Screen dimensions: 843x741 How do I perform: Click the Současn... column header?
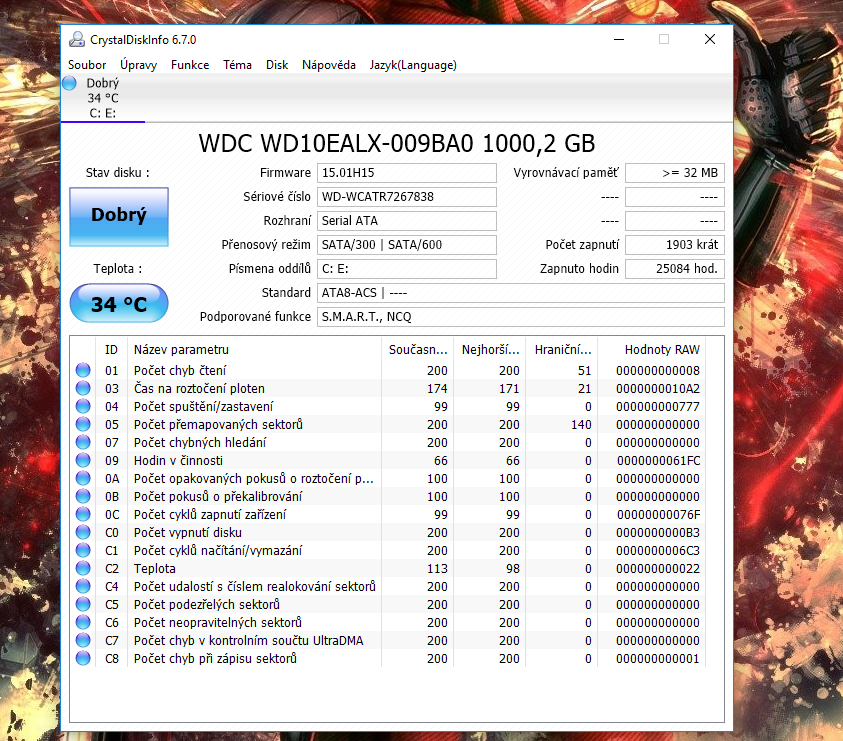(418, 350)
